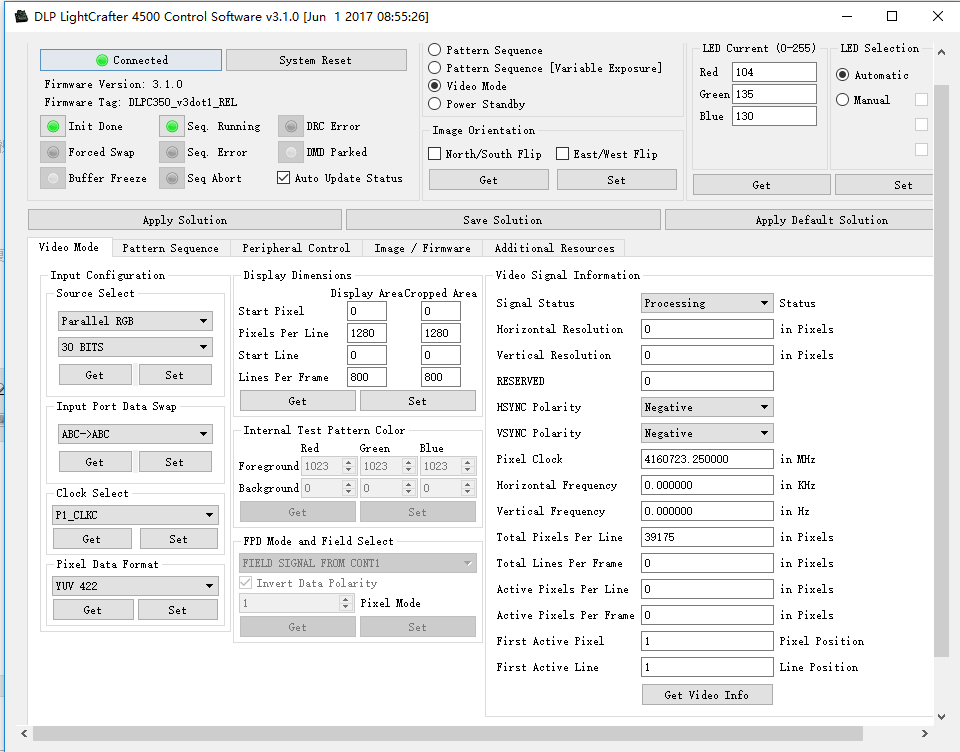Screen dimensions: 960x752
Task: Disable Auto Update Status checkbox
Action: point(283,179)
